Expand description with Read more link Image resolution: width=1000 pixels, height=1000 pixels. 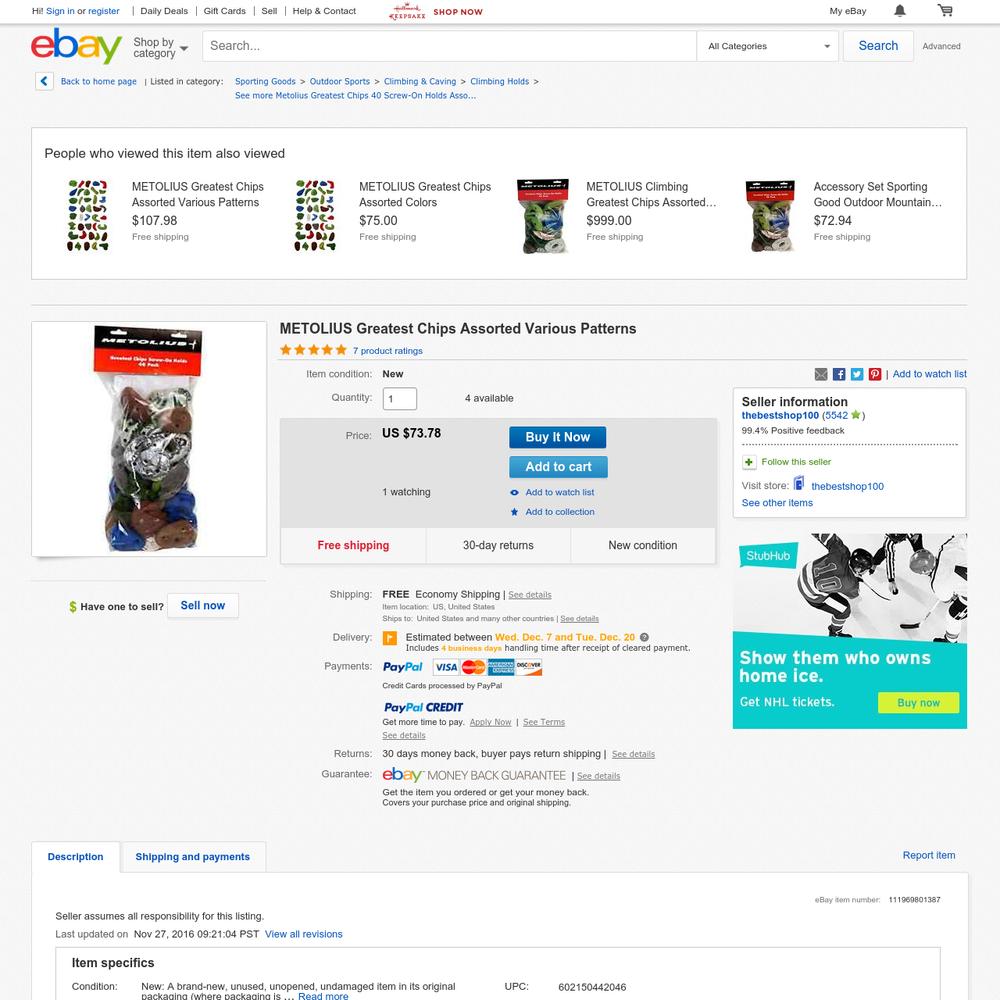point(323,996)
